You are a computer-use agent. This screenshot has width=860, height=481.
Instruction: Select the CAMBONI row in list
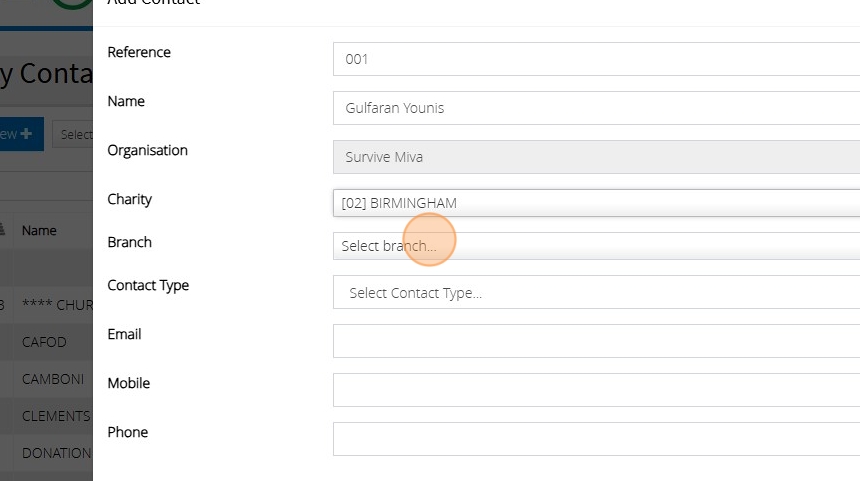tap(50, 379)
